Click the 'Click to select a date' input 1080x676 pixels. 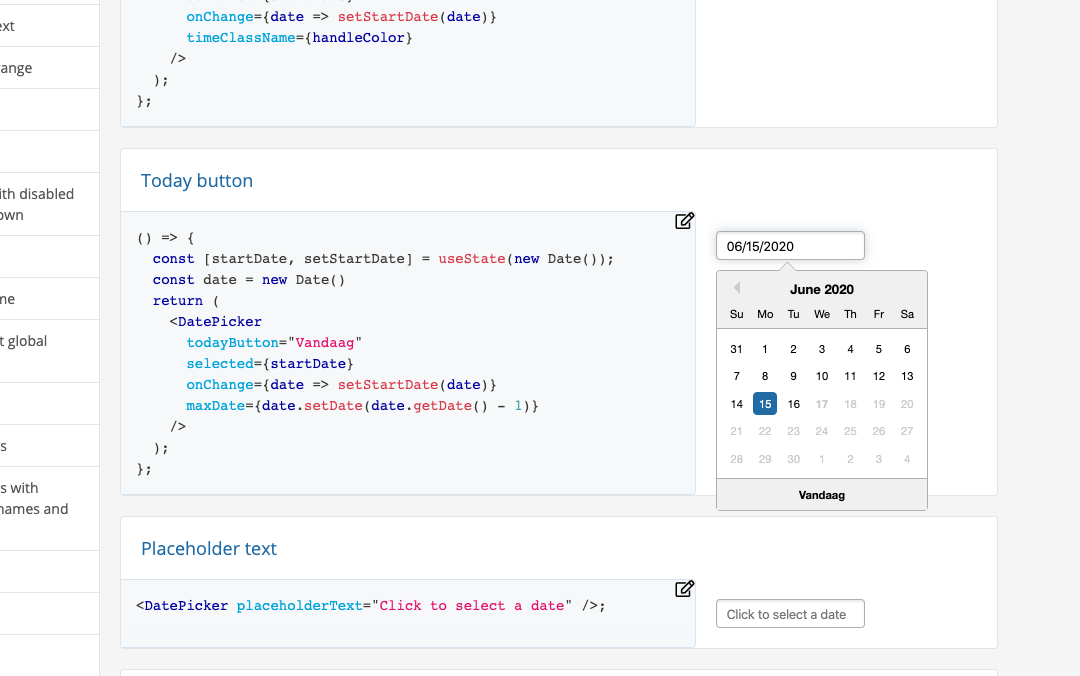(790, 614)
